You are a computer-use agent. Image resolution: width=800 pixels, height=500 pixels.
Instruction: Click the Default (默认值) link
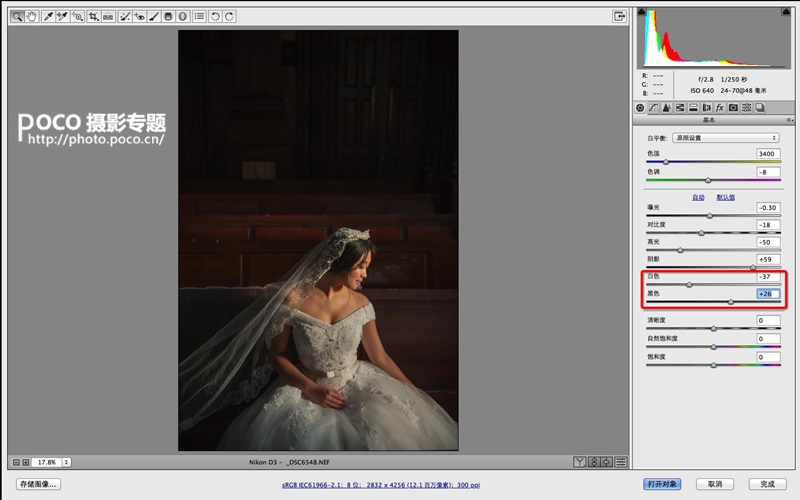coord(726,197)
